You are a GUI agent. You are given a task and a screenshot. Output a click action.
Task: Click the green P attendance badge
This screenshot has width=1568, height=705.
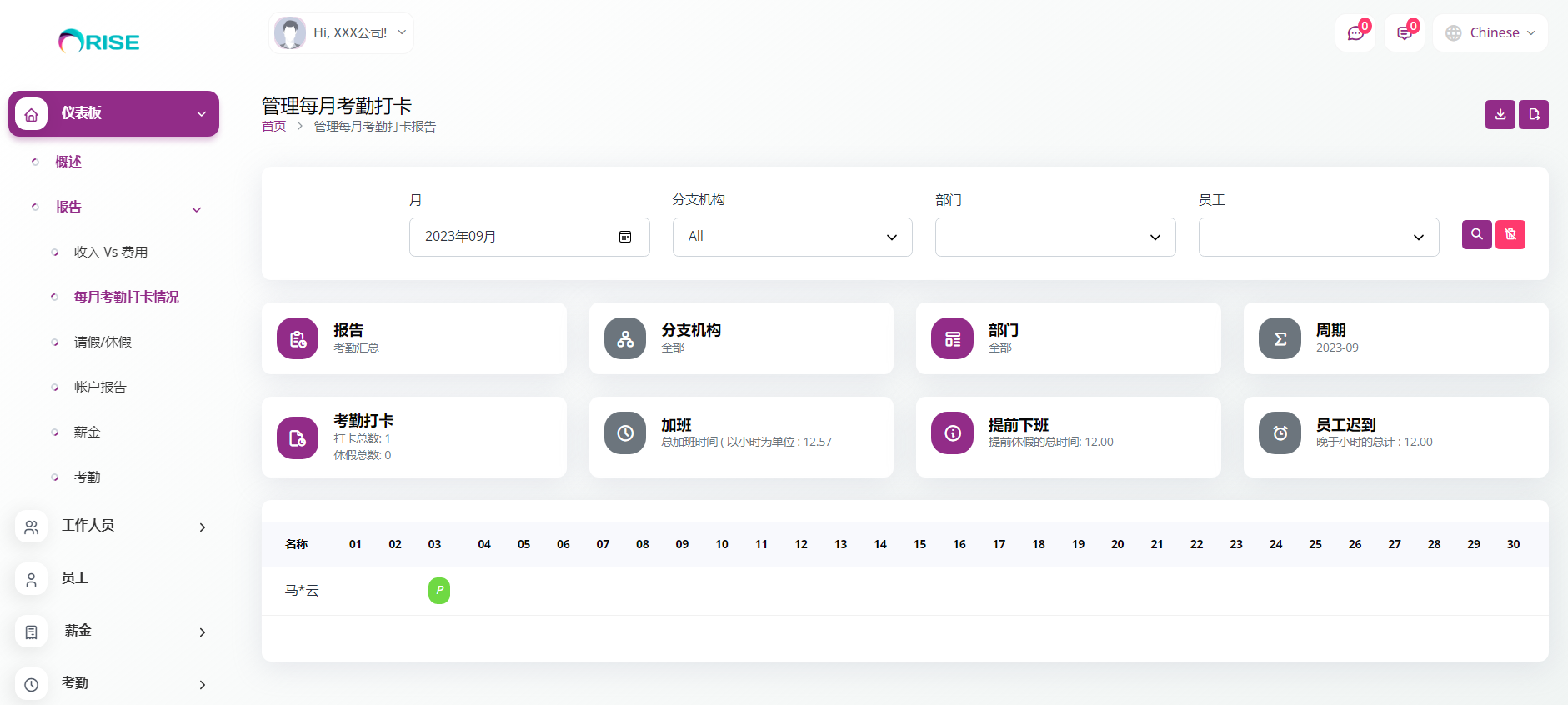coord(438,591)
